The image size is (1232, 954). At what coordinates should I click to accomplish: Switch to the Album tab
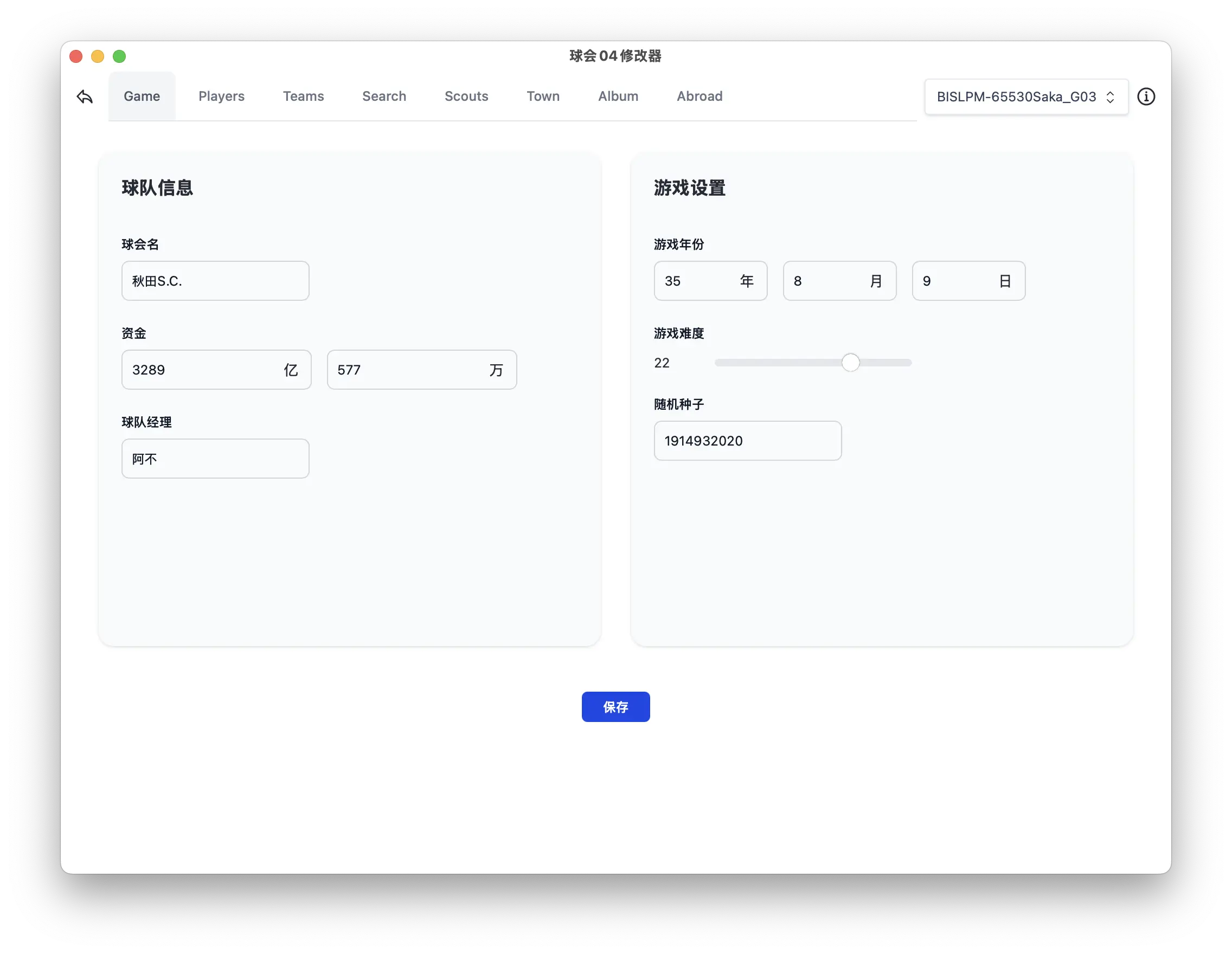[618, 96]
